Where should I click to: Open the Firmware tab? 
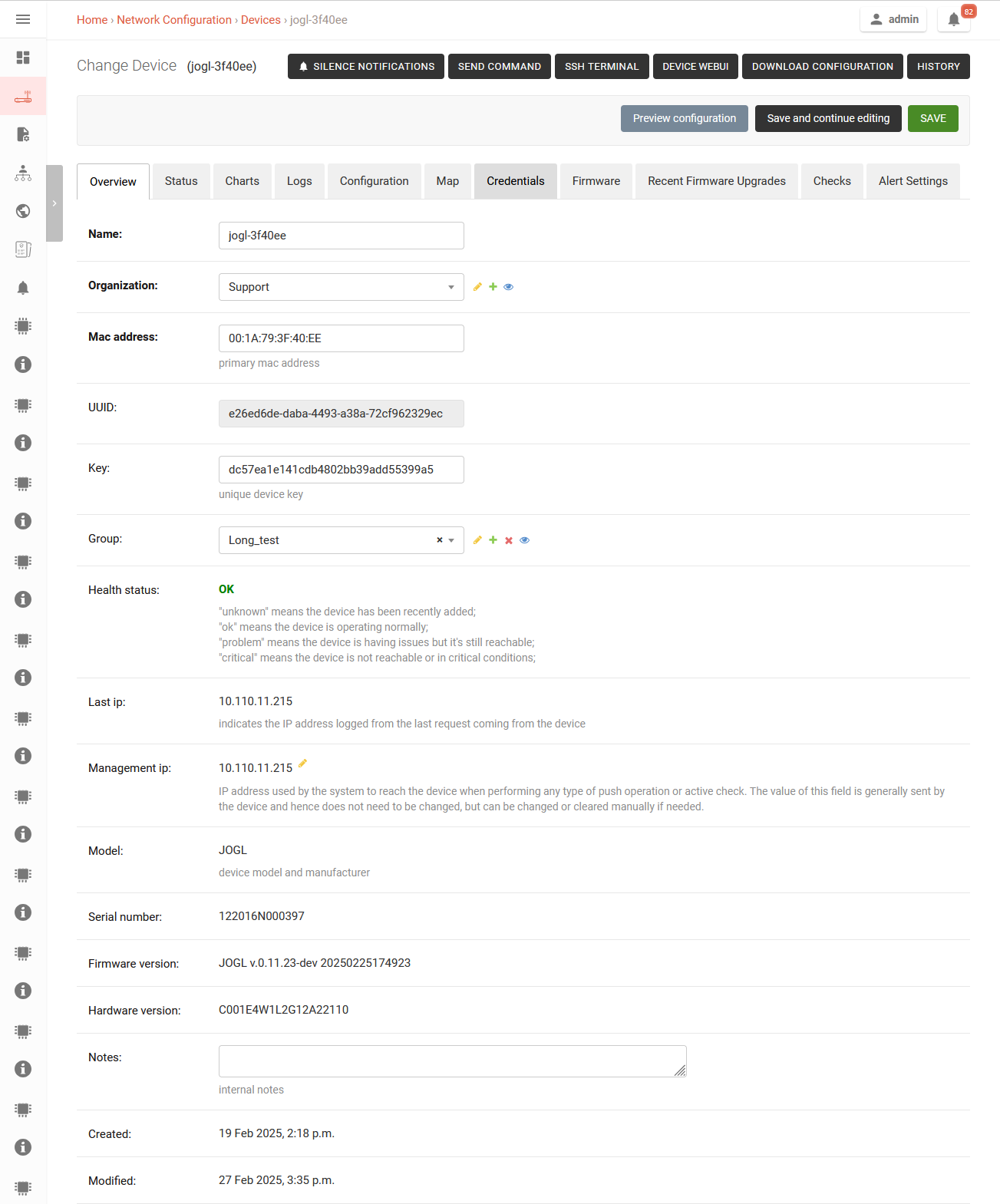(596, 181)
